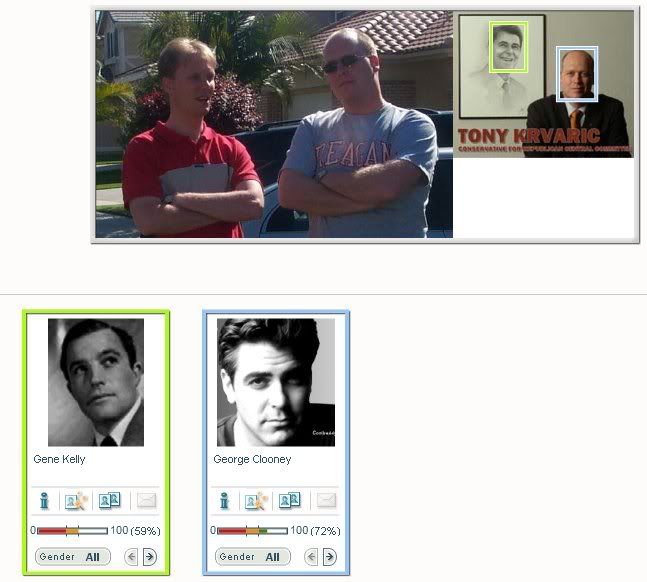647x582 pixels.
Task: Show next match on George Clooney card
Action: [x=330, y=557]
